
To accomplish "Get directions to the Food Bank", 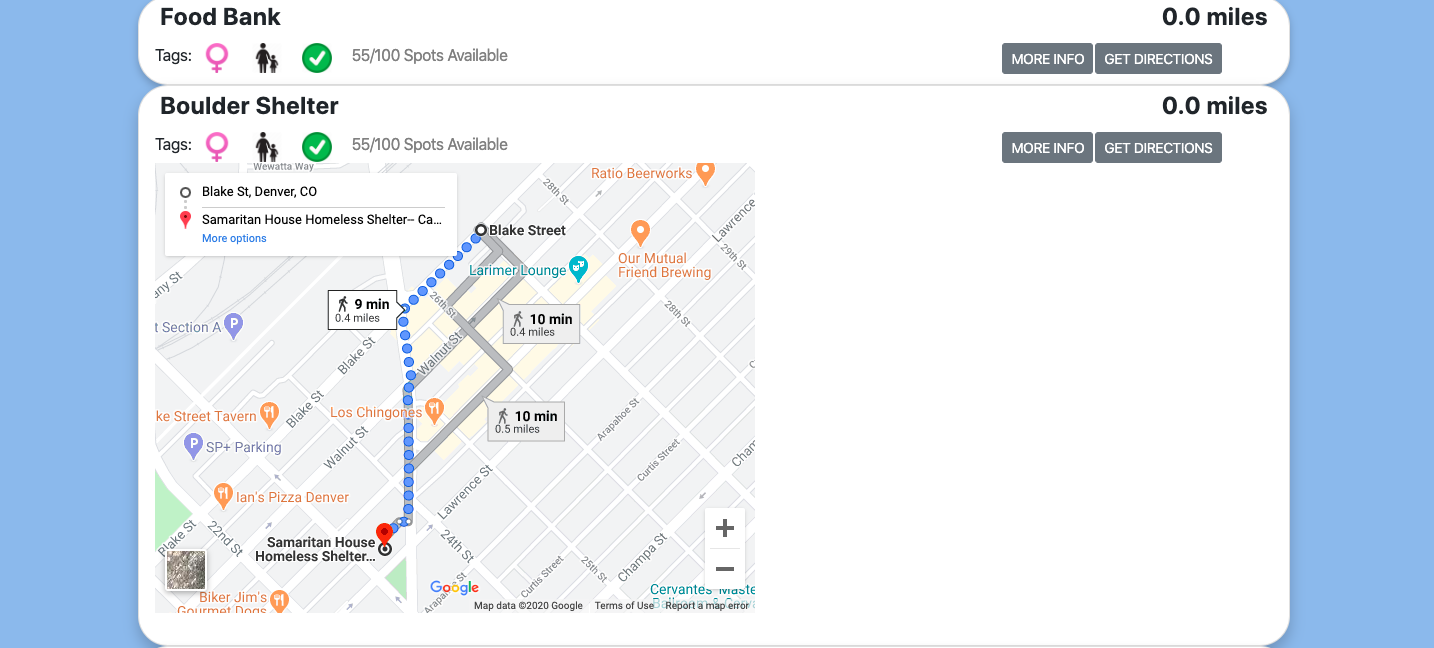I will point(1158,59).
